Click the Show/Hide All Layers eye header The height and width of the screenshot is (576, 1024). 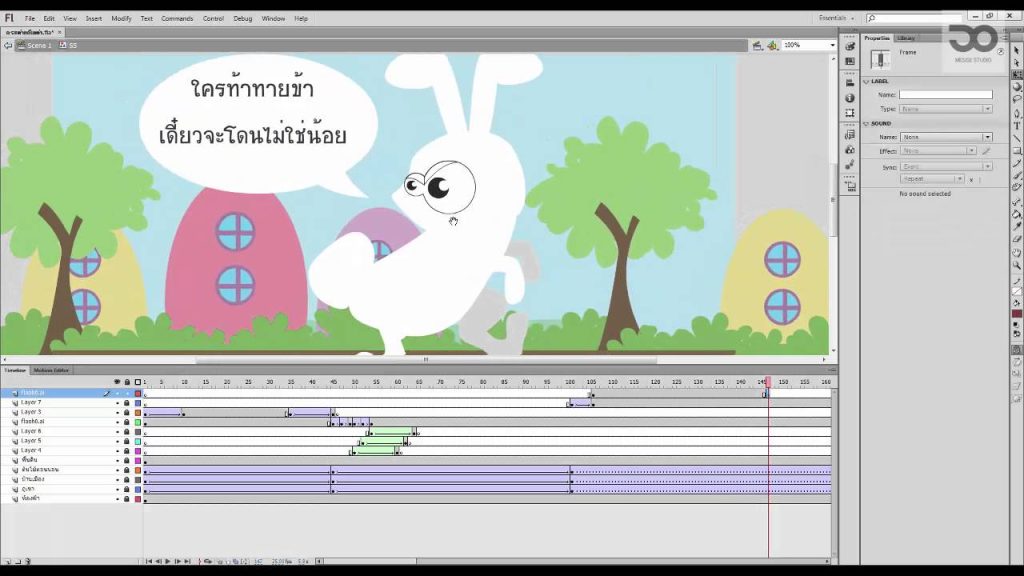(x=117, y=382)
